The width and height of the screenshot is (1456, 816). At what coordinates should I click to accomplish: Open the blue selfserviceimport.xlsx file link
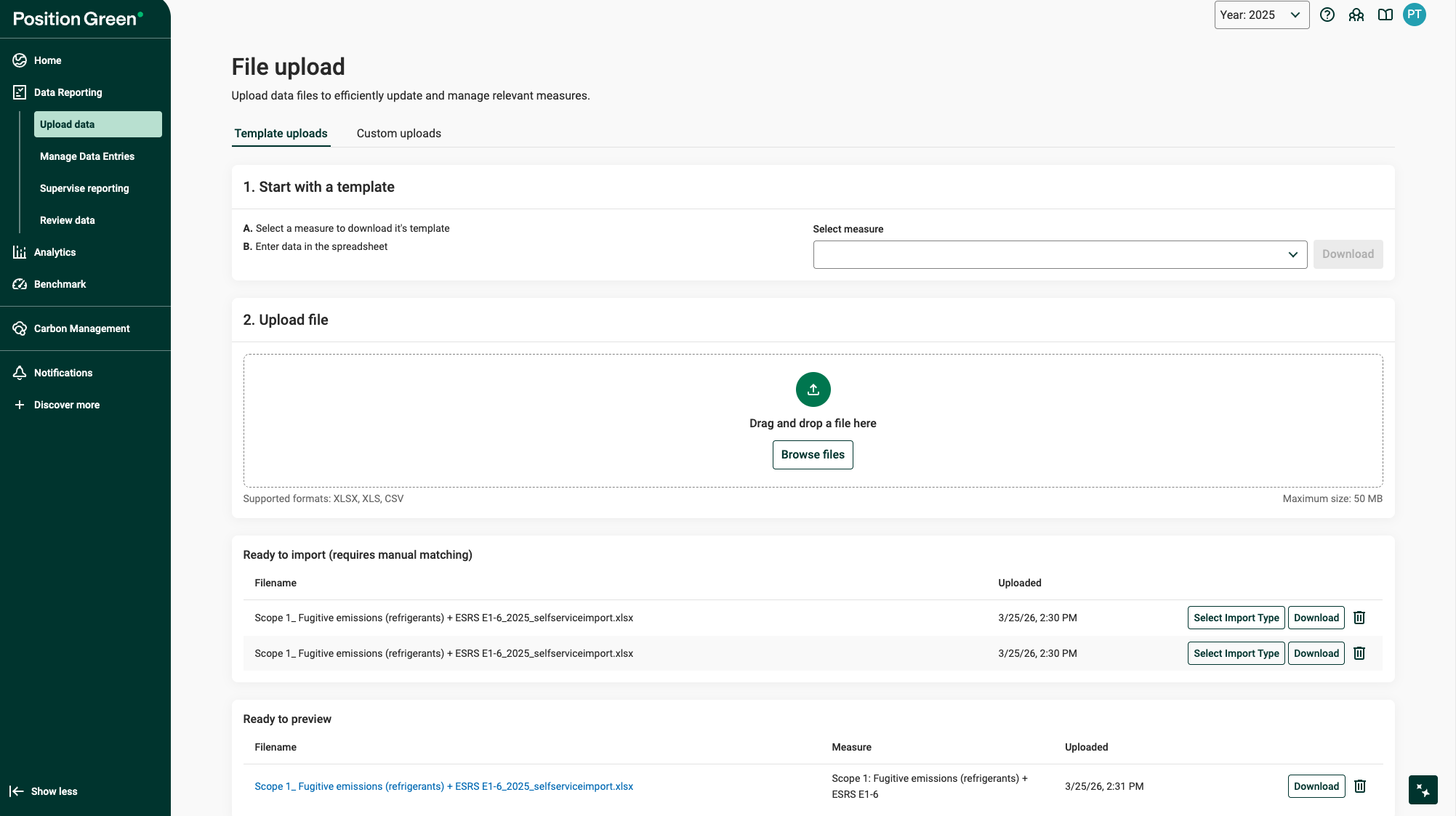[x=443, y=786]
